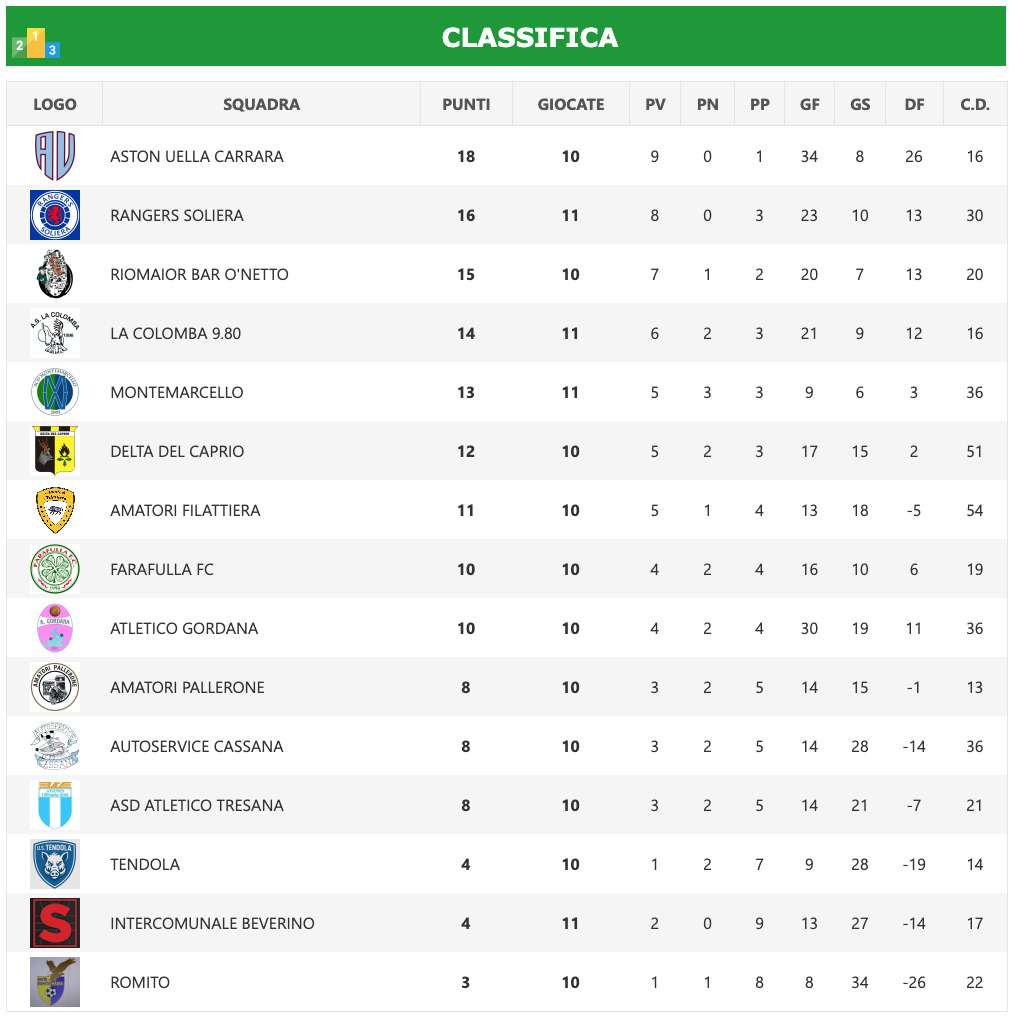Click the SQUADRA column header

pos(261,104)
